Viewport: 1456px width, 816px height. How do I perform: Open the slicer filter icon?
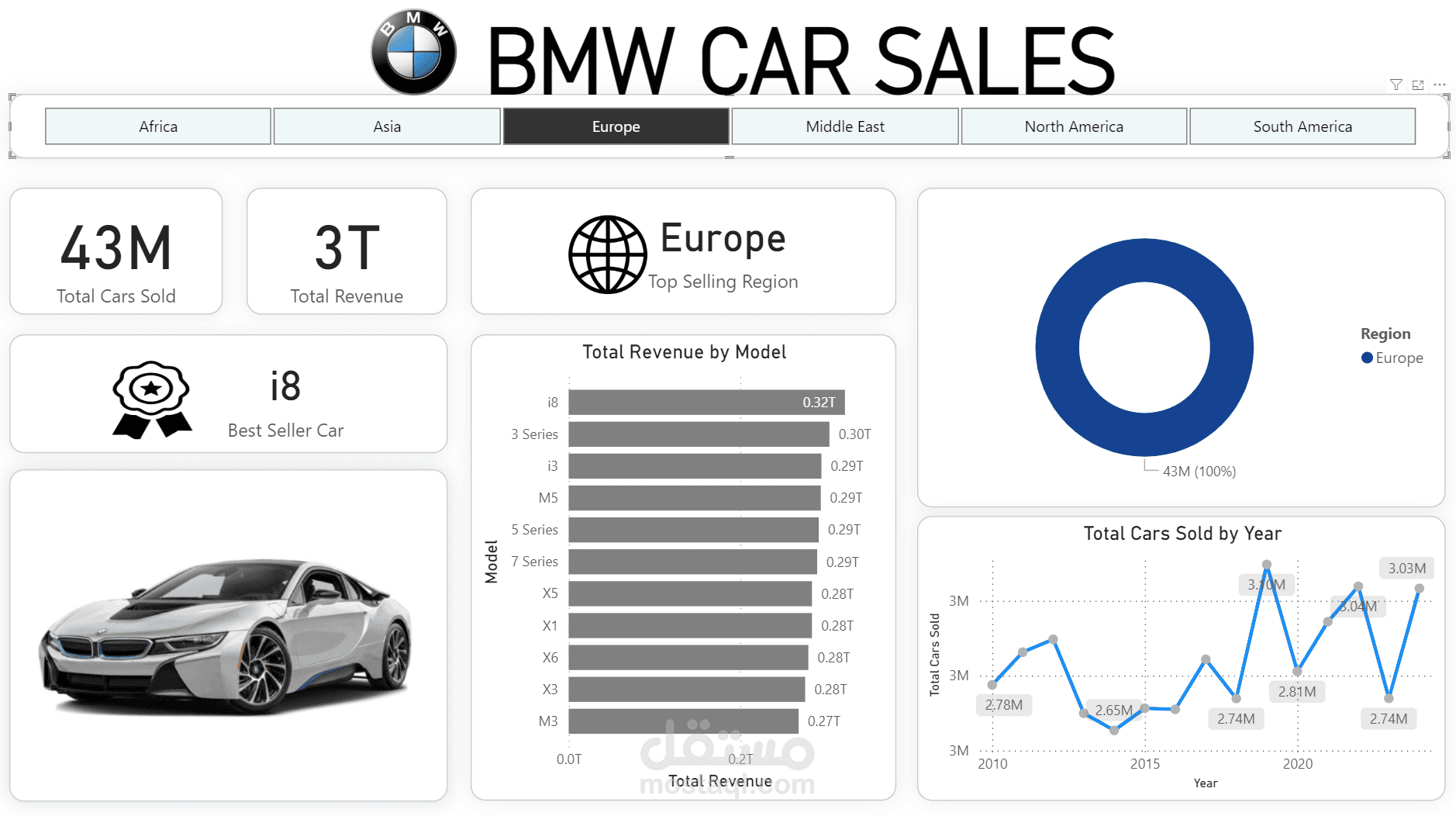click(1396, 85)
